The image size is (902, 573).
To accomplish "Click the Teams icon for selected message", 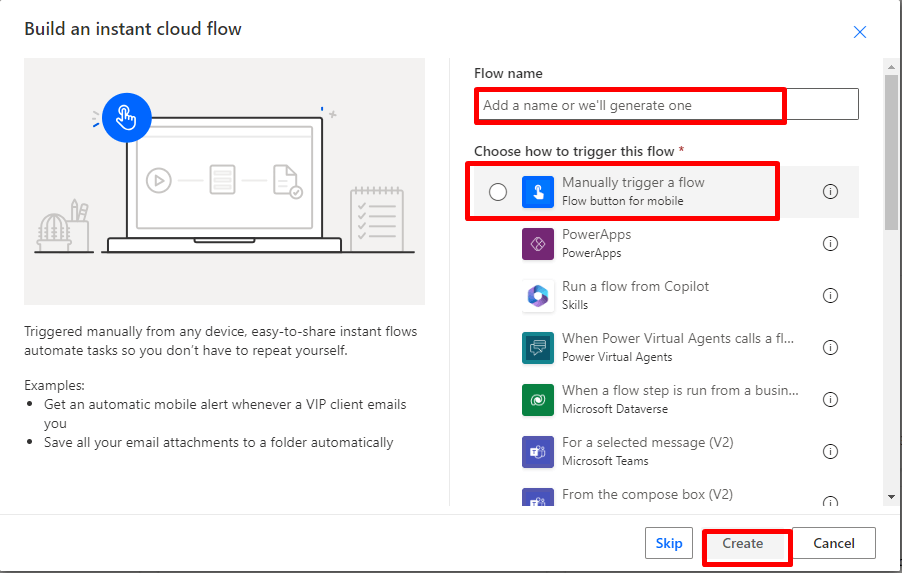I will click(538, 452).
